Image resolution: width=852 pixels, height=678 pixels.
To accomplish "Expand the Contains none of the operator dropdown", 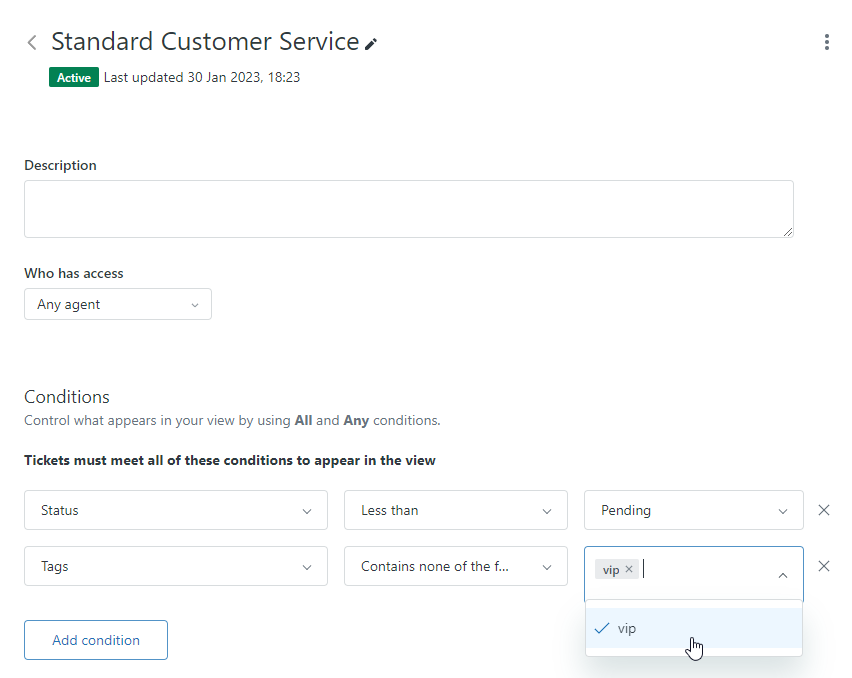I will (x=455, y=566).
